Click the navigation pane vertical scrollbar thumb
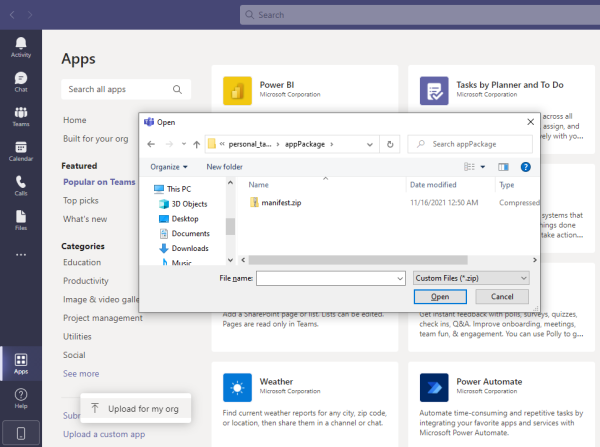 point(230,226)
